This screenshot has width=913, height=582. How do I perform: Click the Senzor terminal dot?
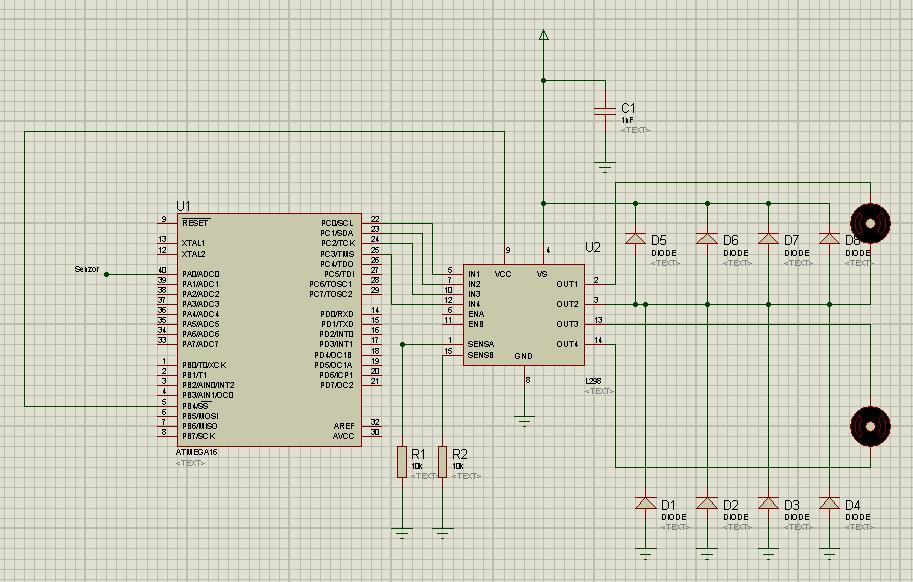point(107,274)
